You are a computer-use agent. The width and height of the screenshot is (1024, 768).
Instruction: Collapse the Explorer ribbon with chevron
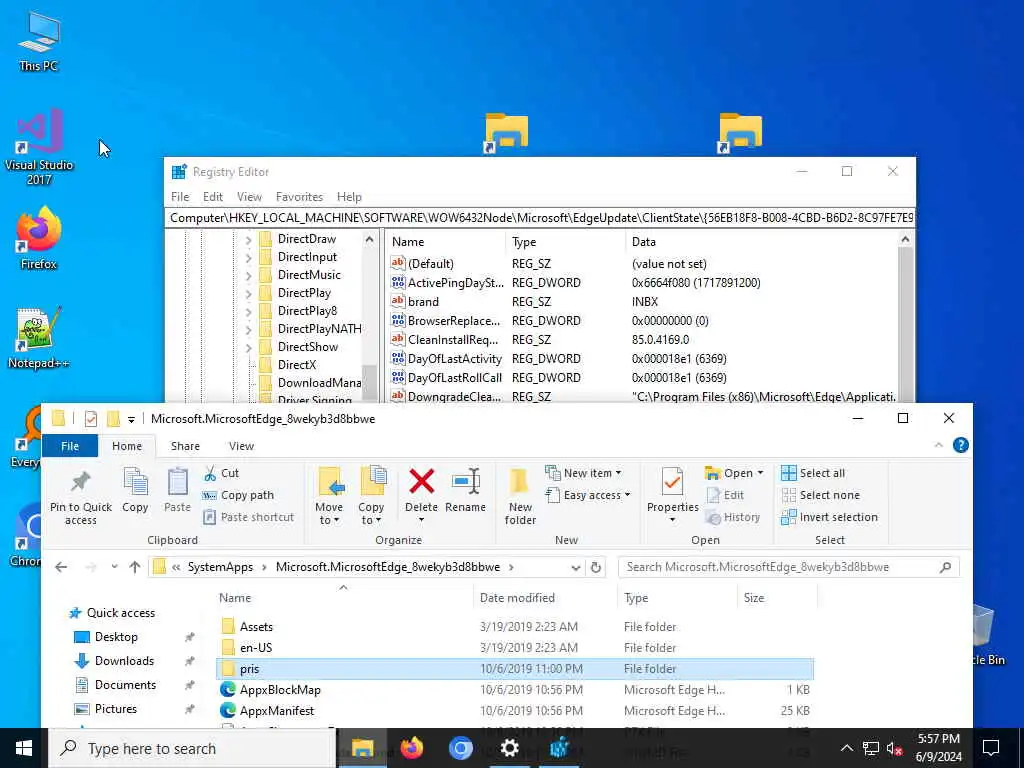[x=938, y=445]
